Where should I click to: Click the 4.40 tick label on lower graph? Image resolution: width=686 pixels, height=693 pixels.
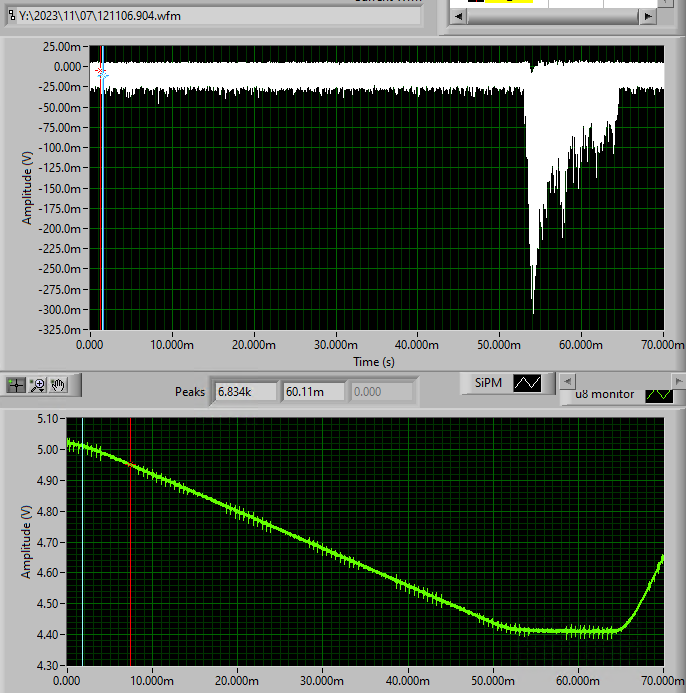tap(48, 635)
